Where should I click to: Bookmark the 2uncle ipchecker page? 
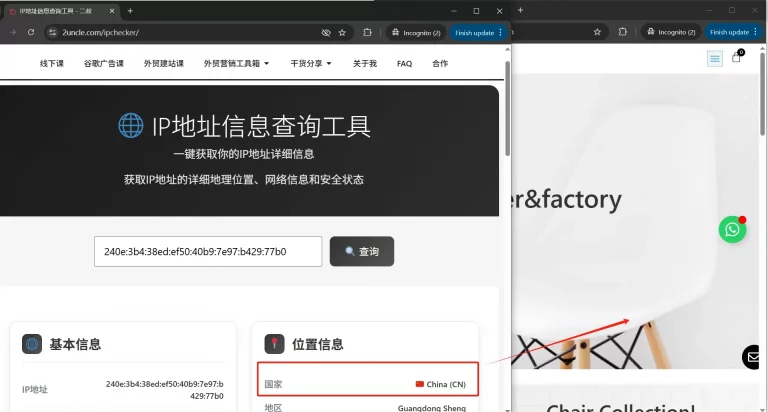pos(342,33)
